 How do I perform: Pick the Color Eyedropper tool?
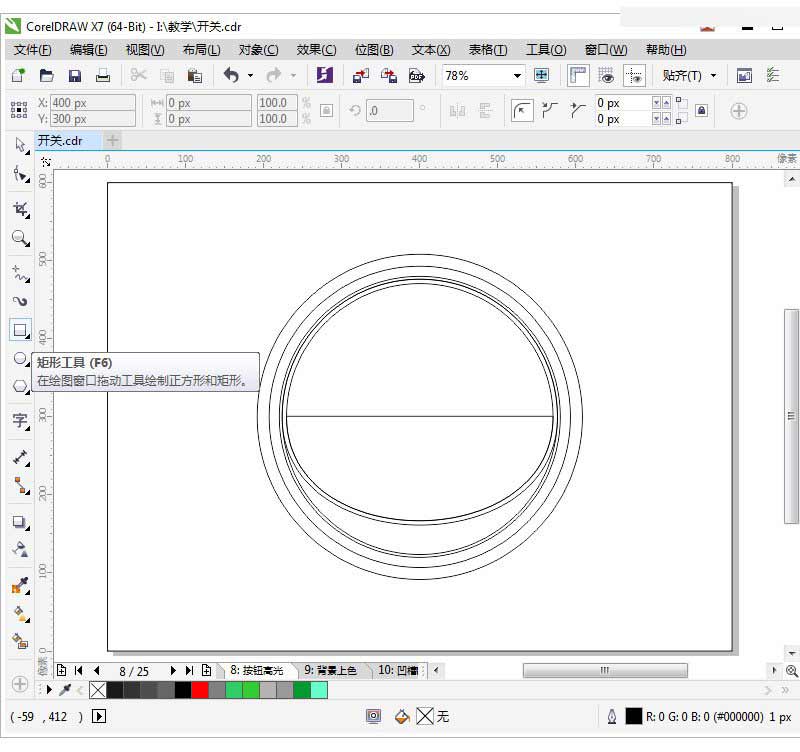click(x=20, y=585)
